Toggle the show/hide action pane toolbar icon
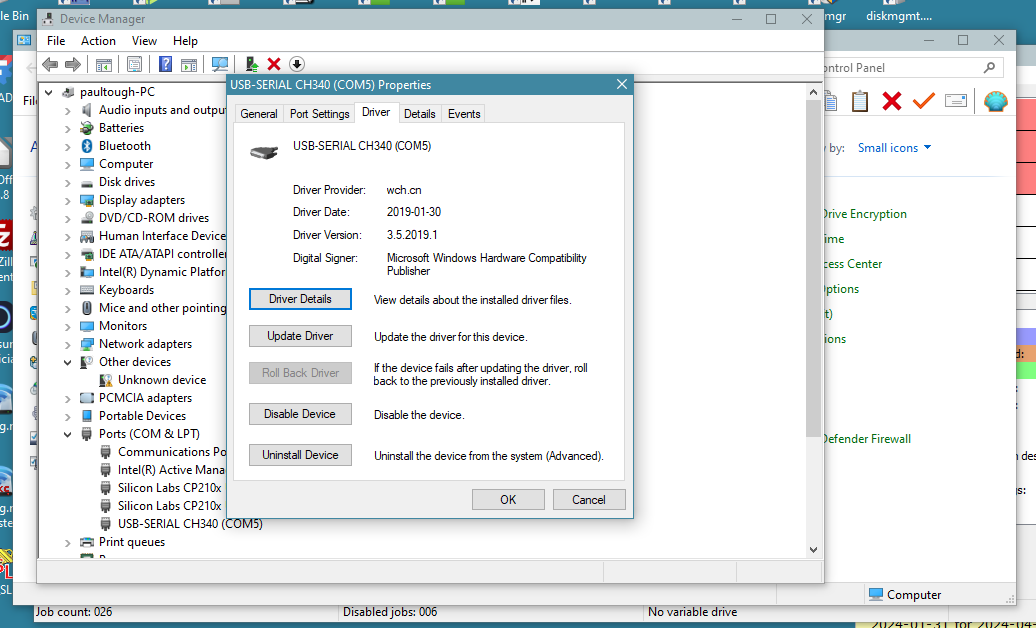Screen dimensions: 1036x628 [x=189, y=64]
